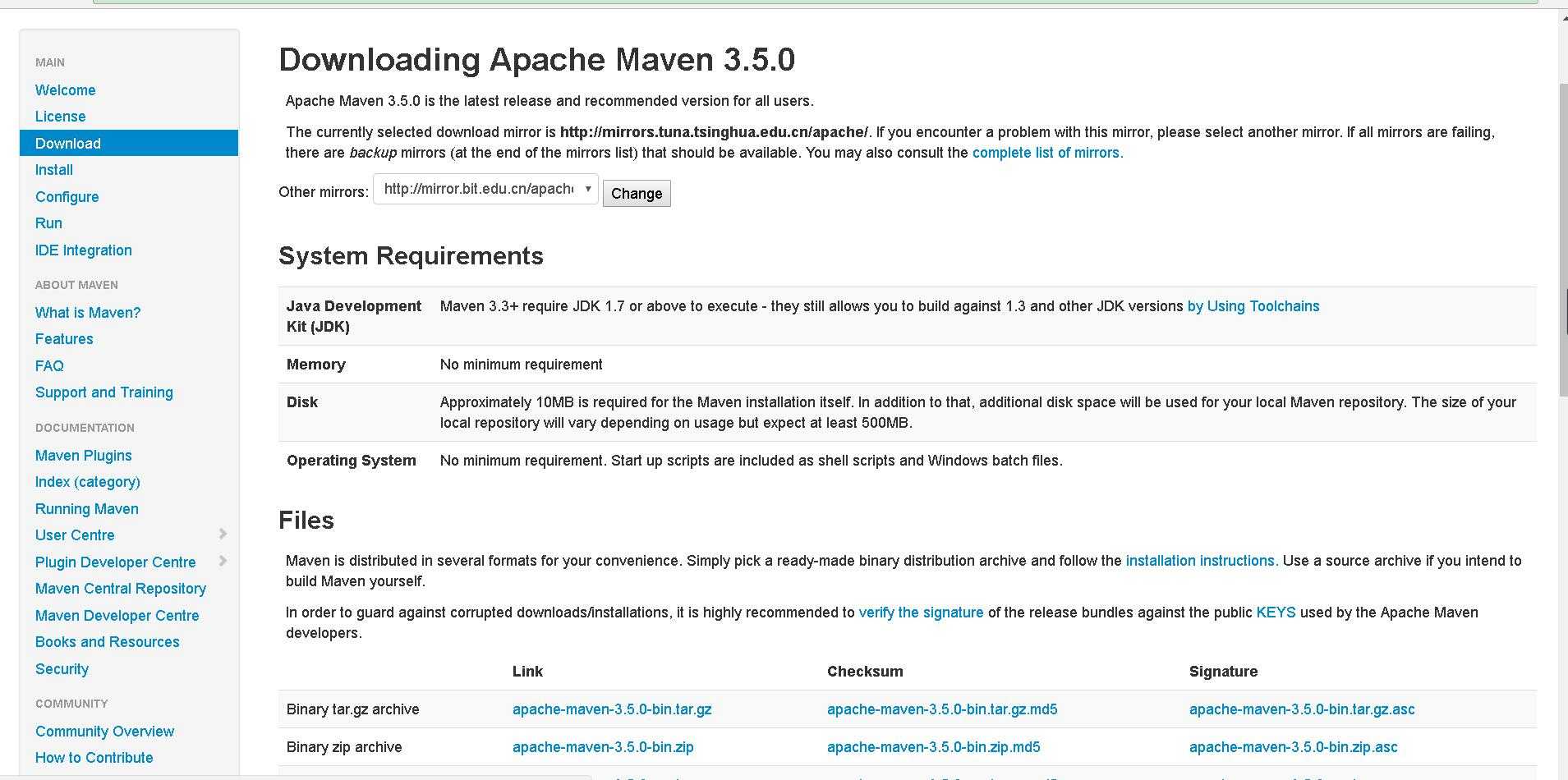Open Maven Central Repository link
Screen dimensions: 1568x780
click(x=120, y=589)
